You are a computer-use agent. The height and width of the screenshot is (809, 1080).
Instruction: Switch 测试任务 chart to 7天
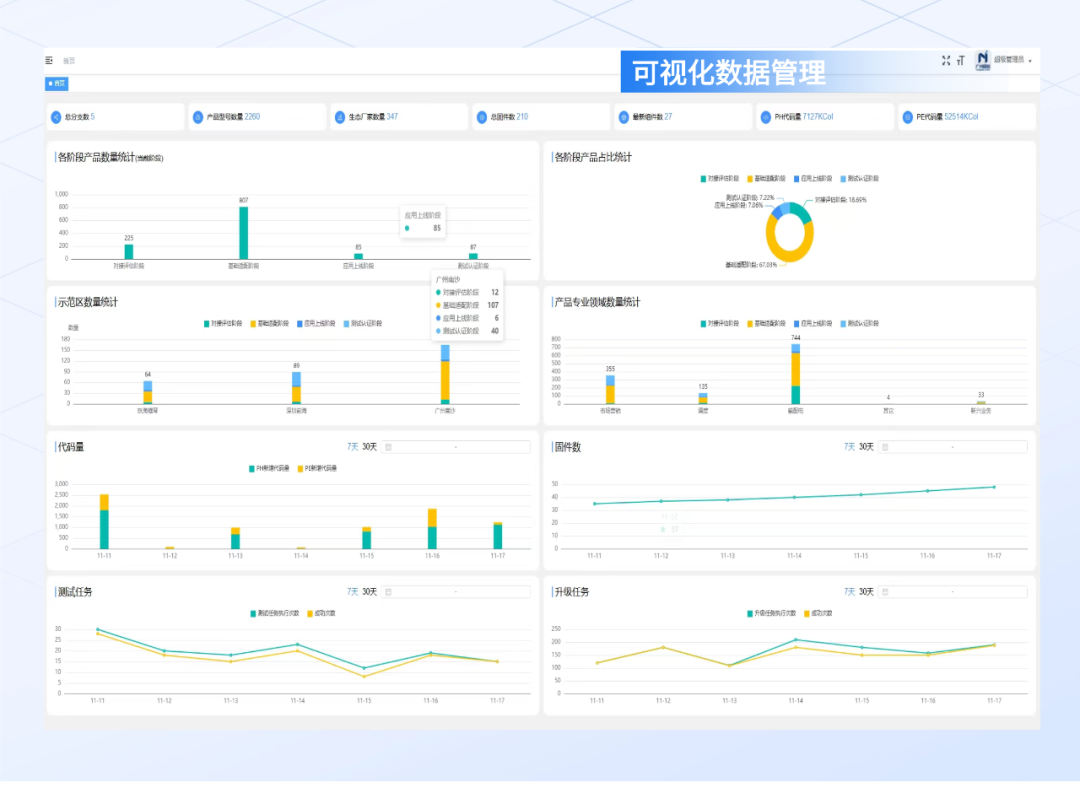coord(352,592)
